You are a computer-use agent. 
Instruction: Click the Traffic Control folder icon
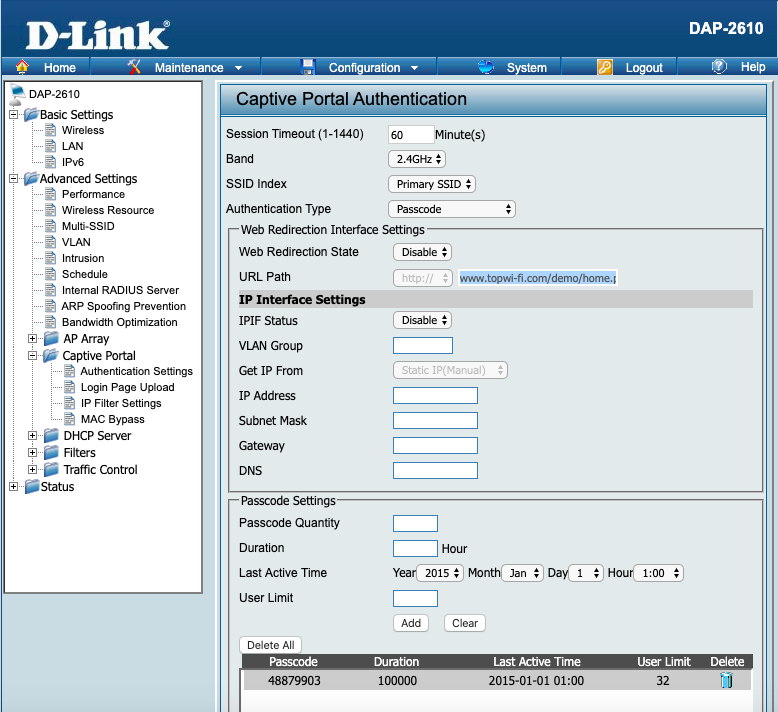click(51, 469)
